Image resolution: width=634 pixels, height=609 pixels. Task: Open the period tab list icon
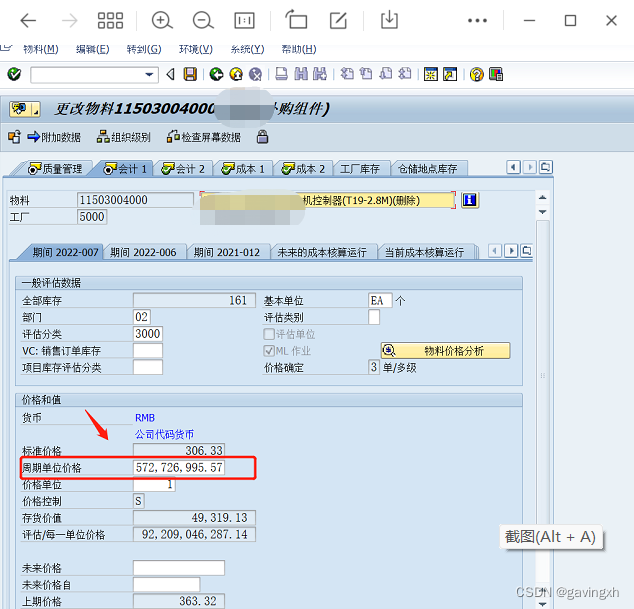tap(526, 251)
